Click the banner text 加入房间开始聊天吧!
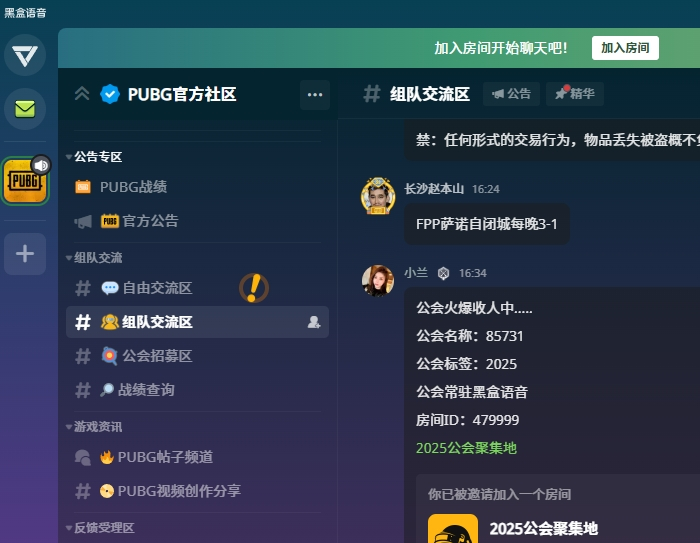Viewport: 700px width, 543px height. (500, 48)
